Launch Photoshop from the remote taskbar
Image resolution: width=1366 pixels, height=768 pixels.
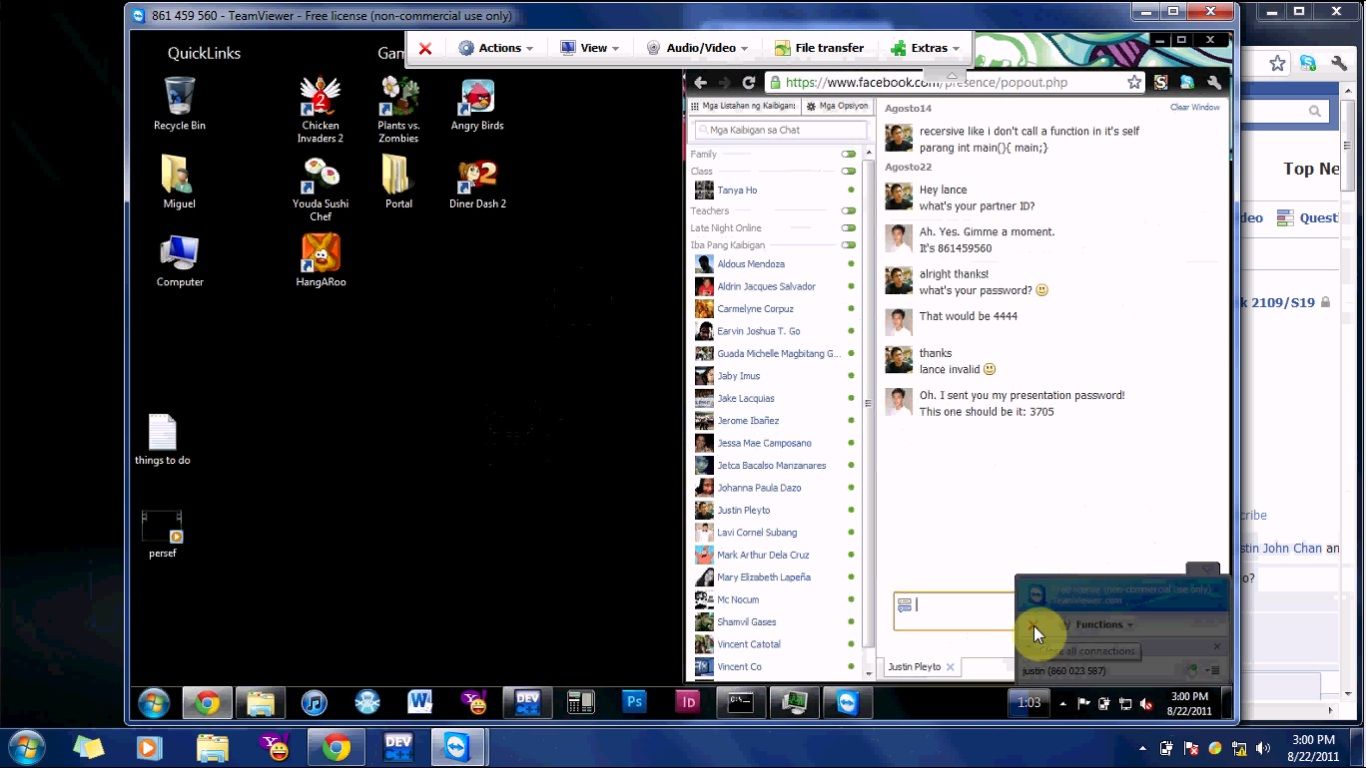pyautogui.click(x=633, y=703)
